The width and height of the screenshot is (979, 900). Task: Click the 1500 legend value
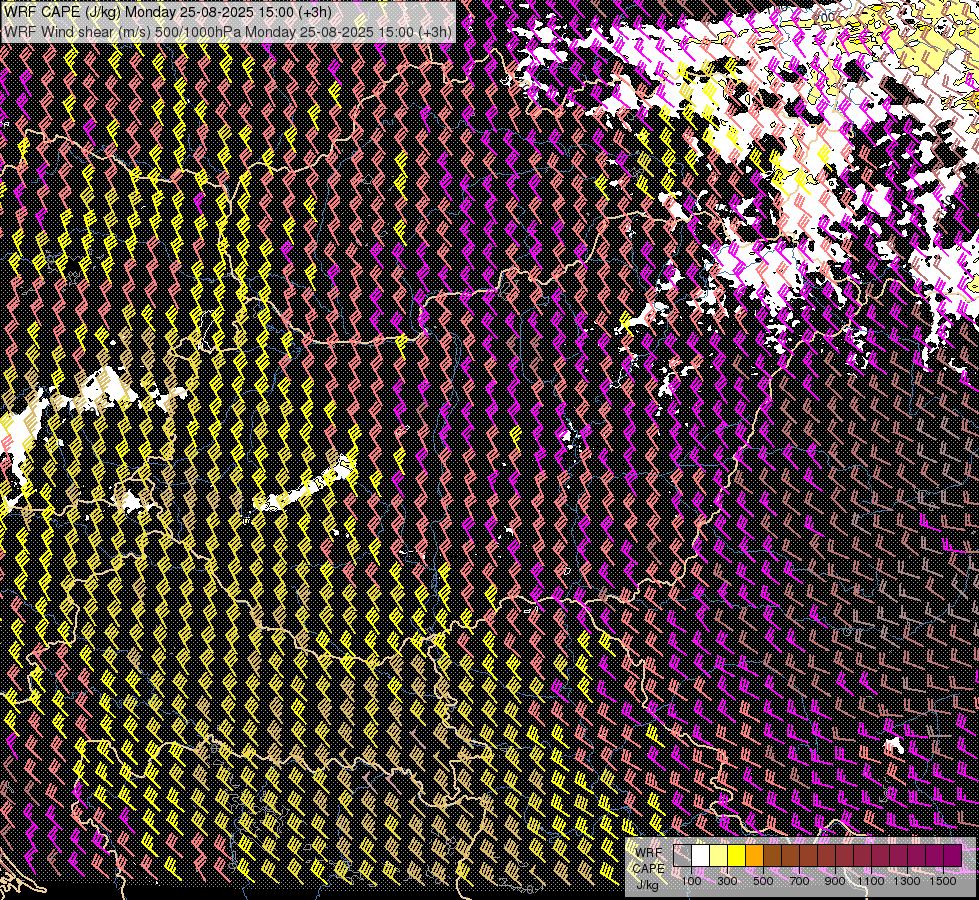coord(943,881)
